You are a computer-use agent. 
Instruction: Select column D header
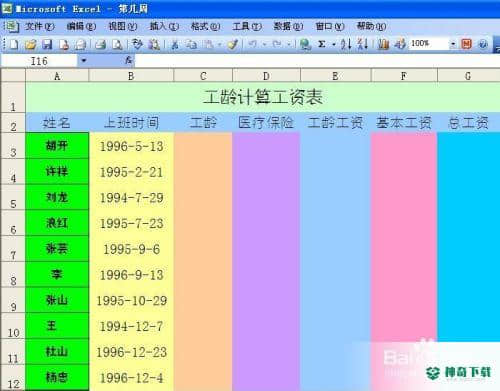click(266, 76)
